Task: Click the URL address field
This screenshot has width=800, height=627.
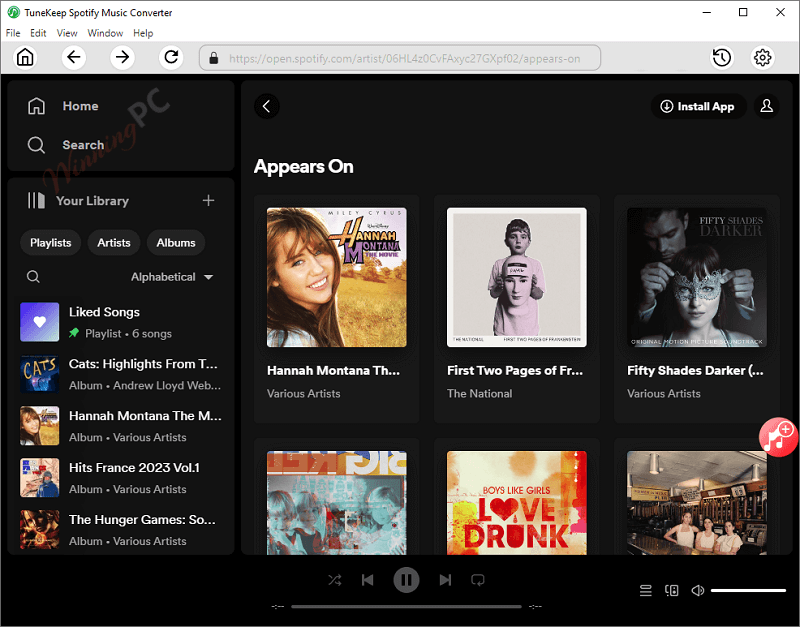Action: (400, 58)
